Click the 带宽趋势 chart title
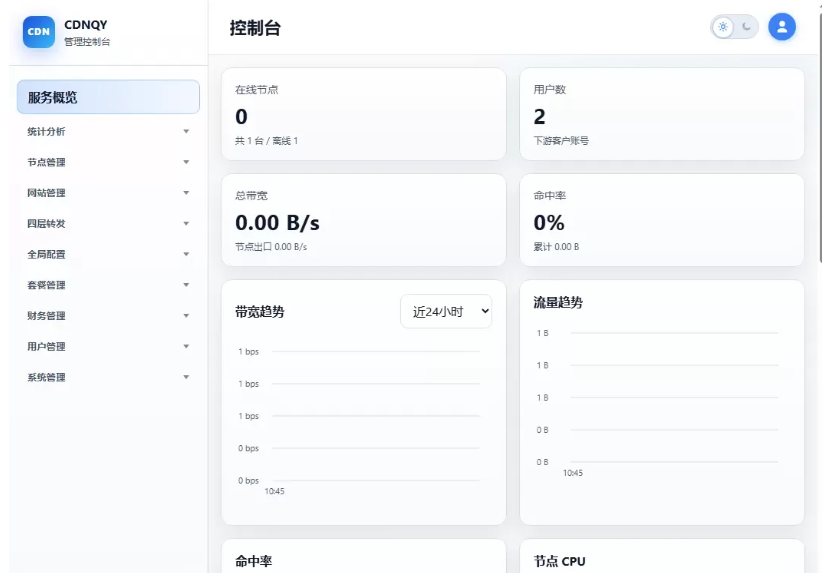Image resolution: width=822 pixels, height=573 pixels. 259,312
